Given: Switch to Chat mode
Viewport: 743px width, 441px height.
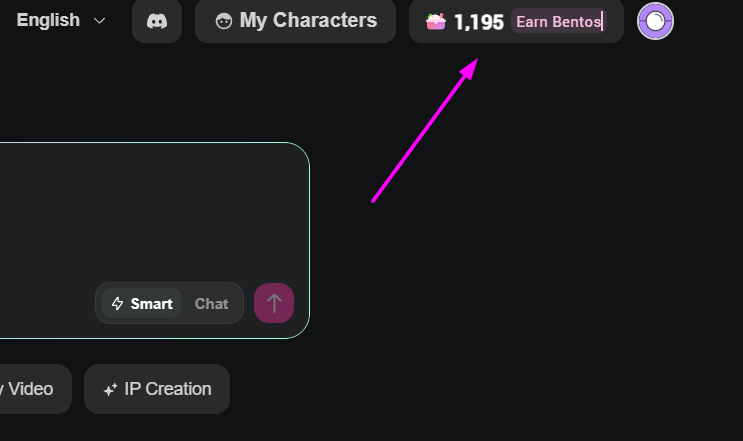Looking at the screenshot, I should click(x=211, y=303).
